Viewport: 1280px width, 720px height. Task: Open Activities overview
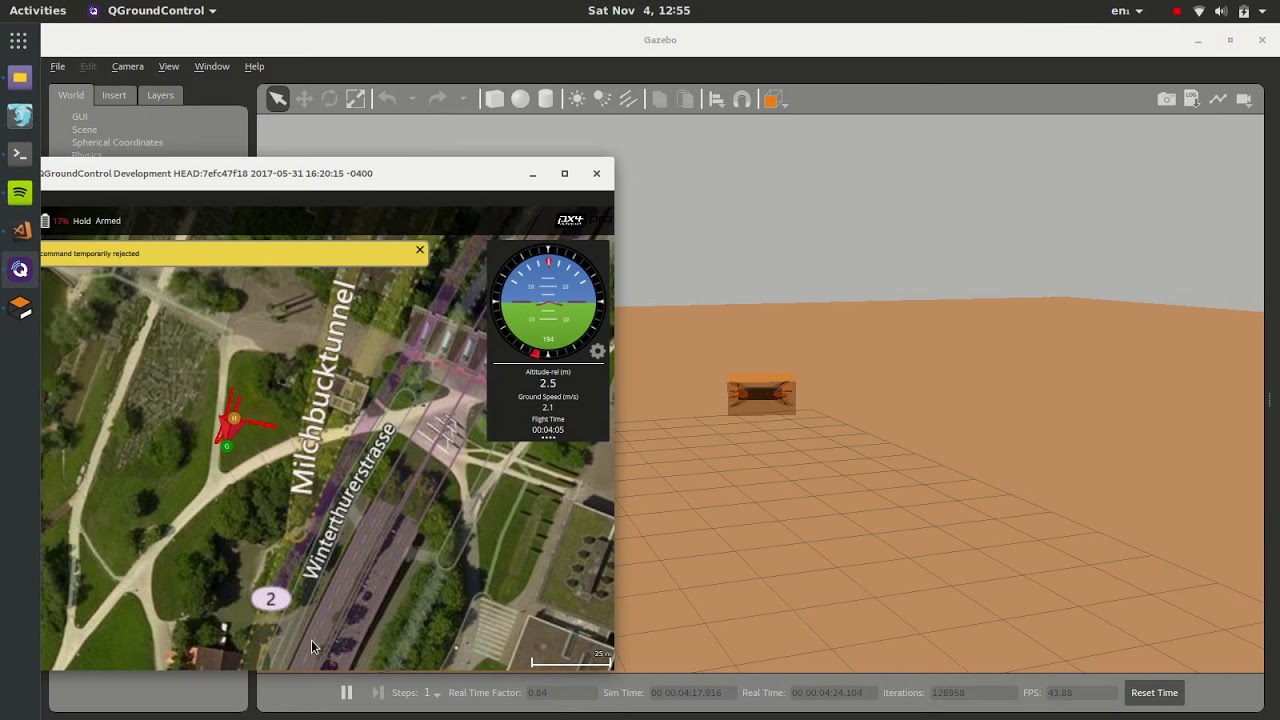(x=38, y=10)
